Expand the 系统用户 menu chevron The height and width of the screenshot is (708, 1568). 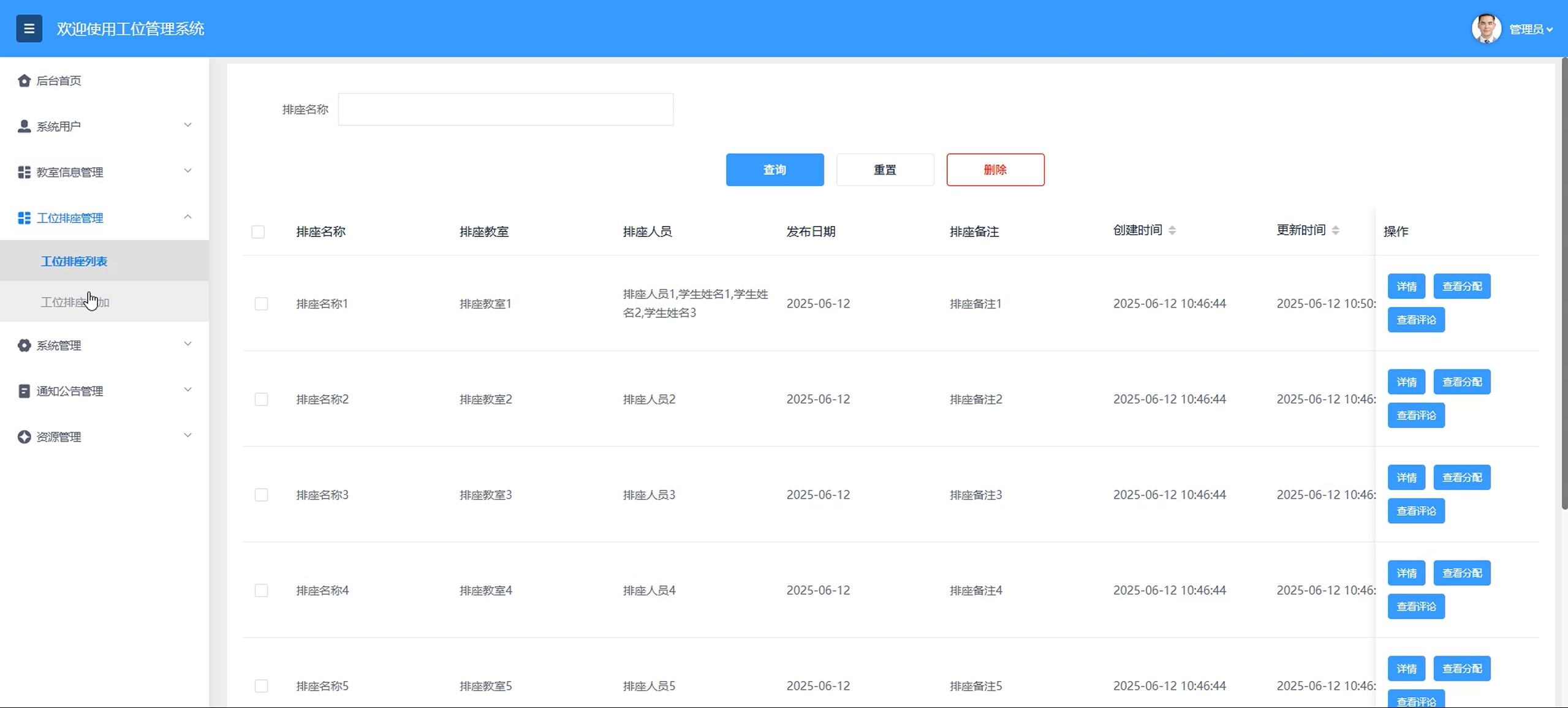[x=187, y=125]
